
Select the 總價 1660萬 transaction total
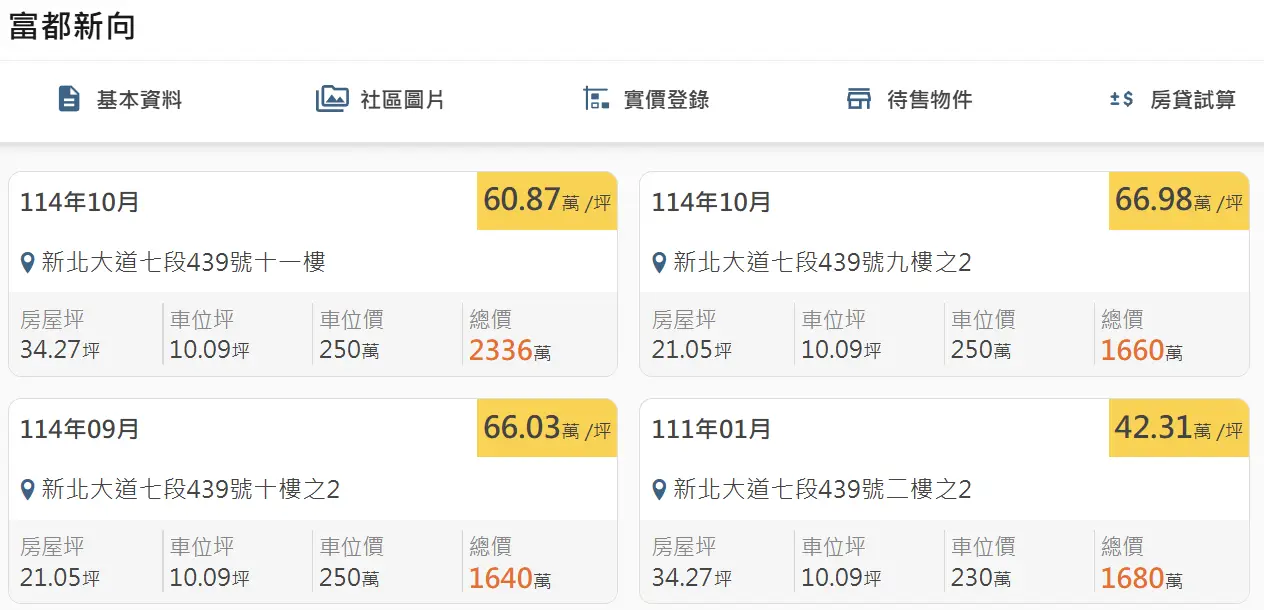pos(1141,350)
